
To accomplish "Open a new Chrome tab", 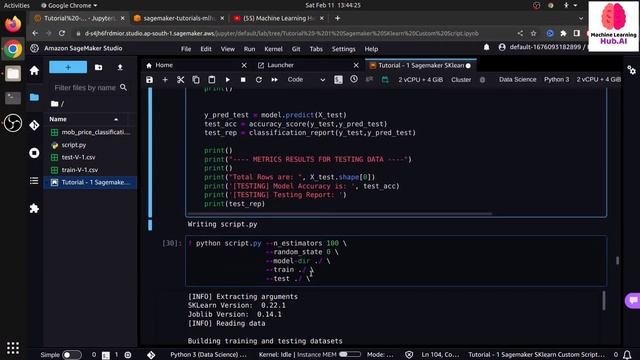I will point(337,18).
